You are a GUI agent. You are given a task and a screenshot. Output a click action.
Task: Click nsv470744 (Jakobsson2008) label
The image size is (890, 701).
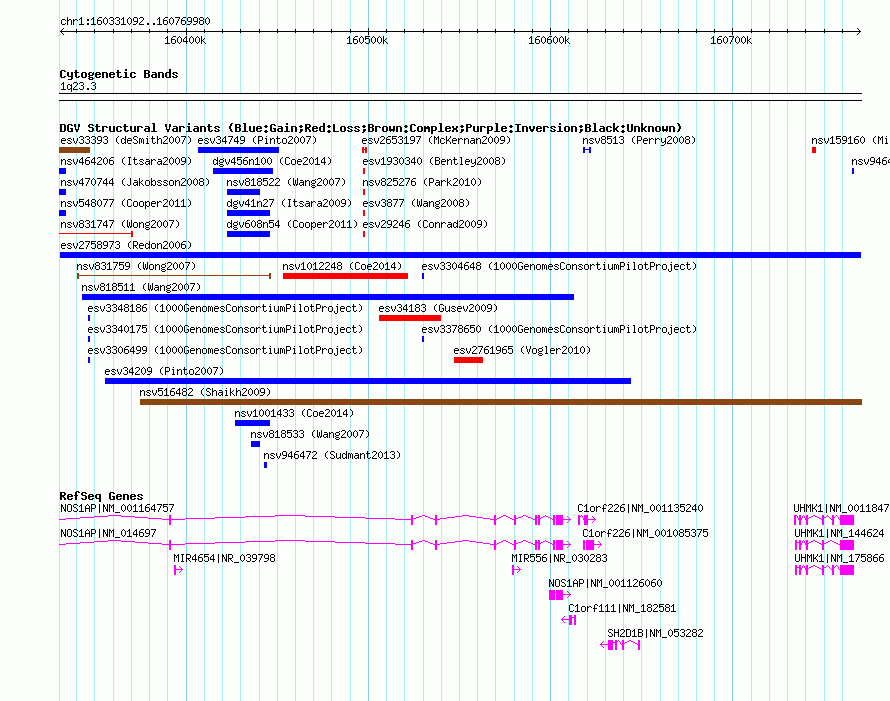pos(135,182)
